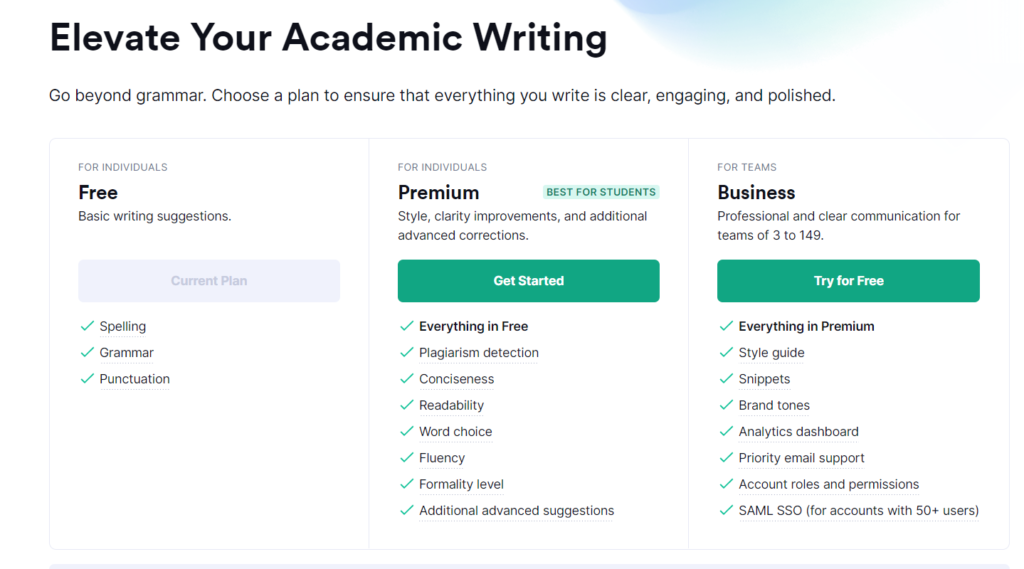
Task: Click the checkmark beside SAML SSO feature
Action: coord(726,510)
